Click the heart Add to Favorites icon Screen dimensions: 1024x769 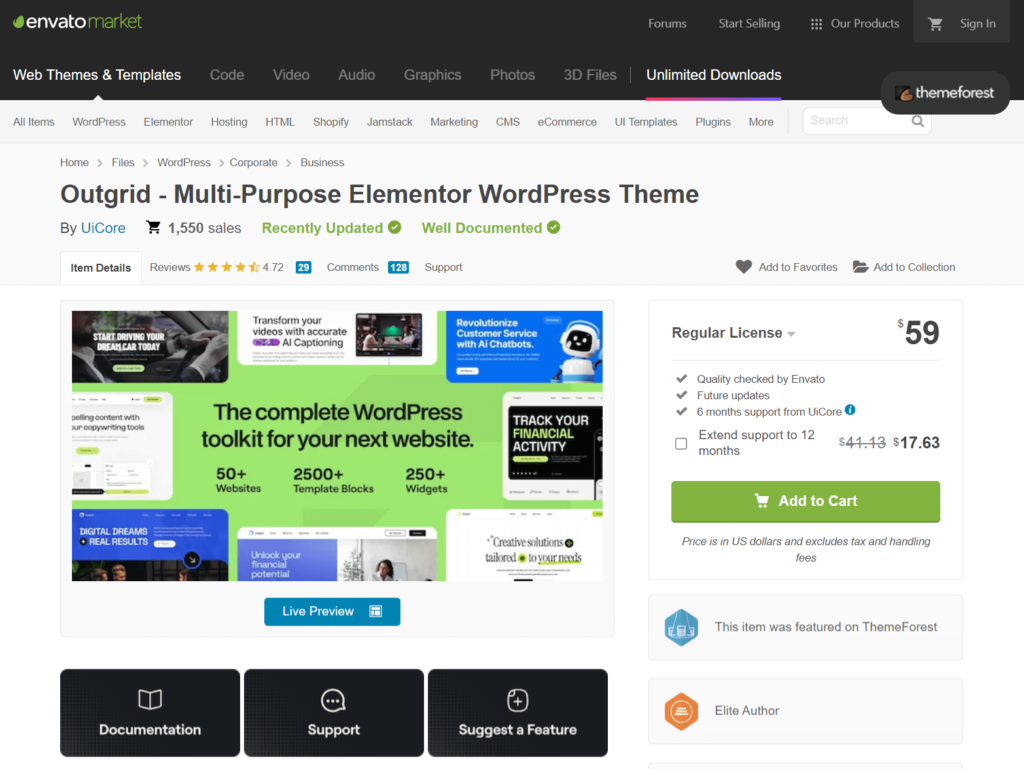pos(744,267)
